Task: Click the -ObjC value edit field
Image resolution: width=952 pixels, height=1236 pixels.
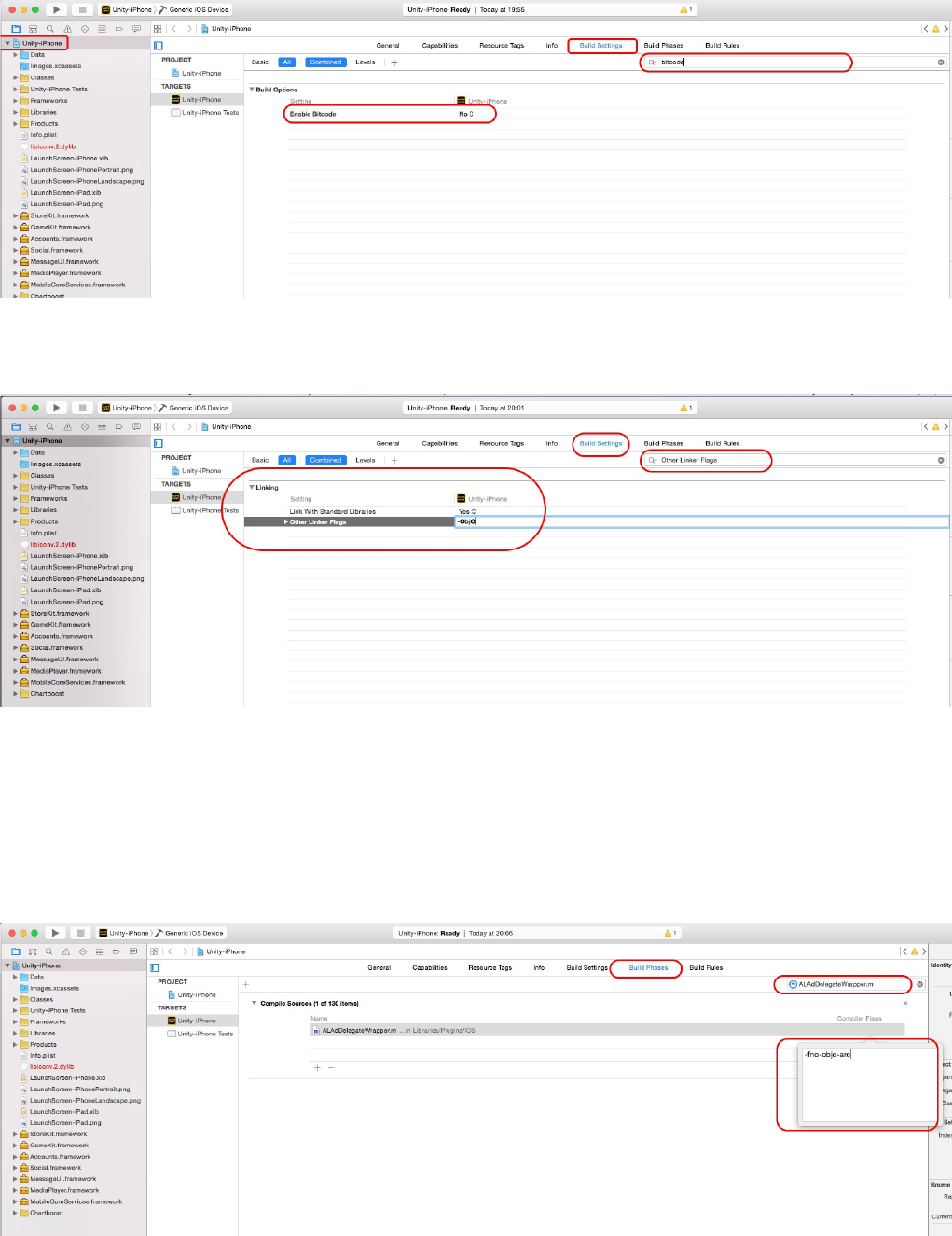Action: click(701, 522)
